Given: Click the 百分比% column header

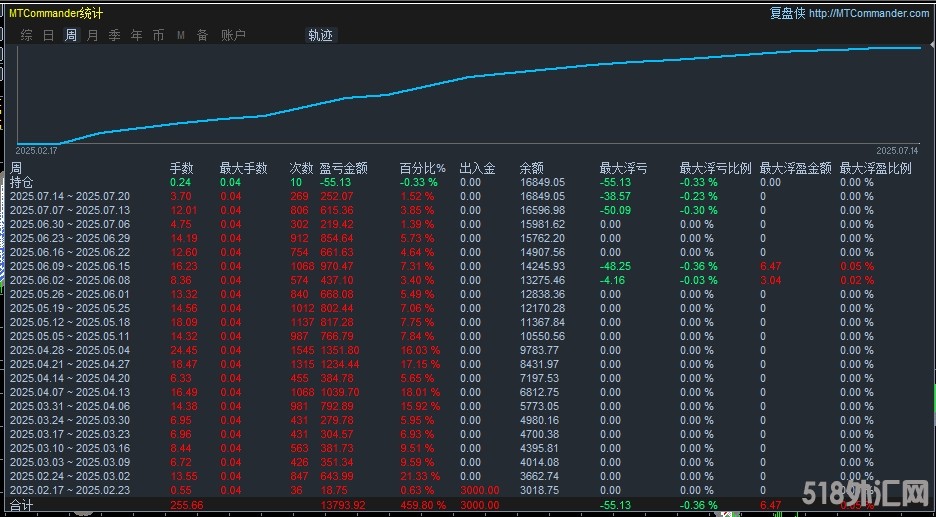Looking at the screenshot, I should pyautogui.click(x=422, y=168).
